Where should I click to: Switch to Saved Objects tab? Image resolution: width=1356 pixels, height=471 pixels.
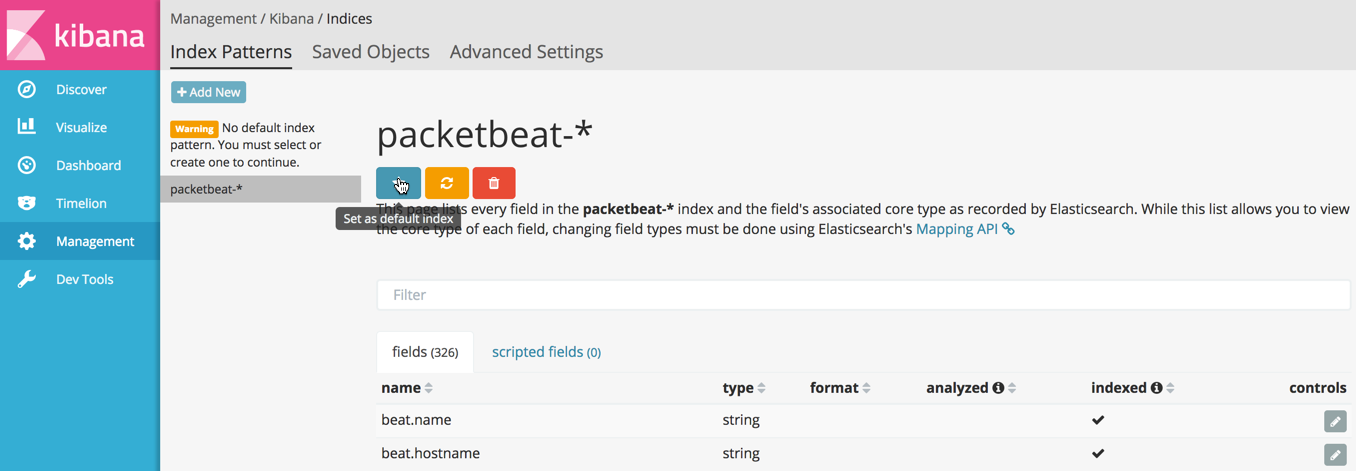point(370,52)
